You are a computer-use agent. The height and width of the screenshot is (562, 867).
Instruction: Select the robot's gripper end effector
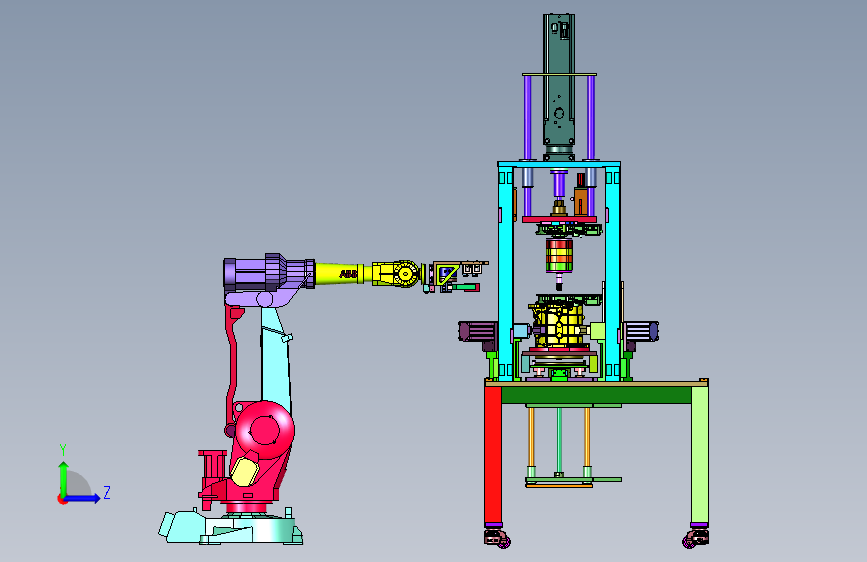tap(455, 276)
